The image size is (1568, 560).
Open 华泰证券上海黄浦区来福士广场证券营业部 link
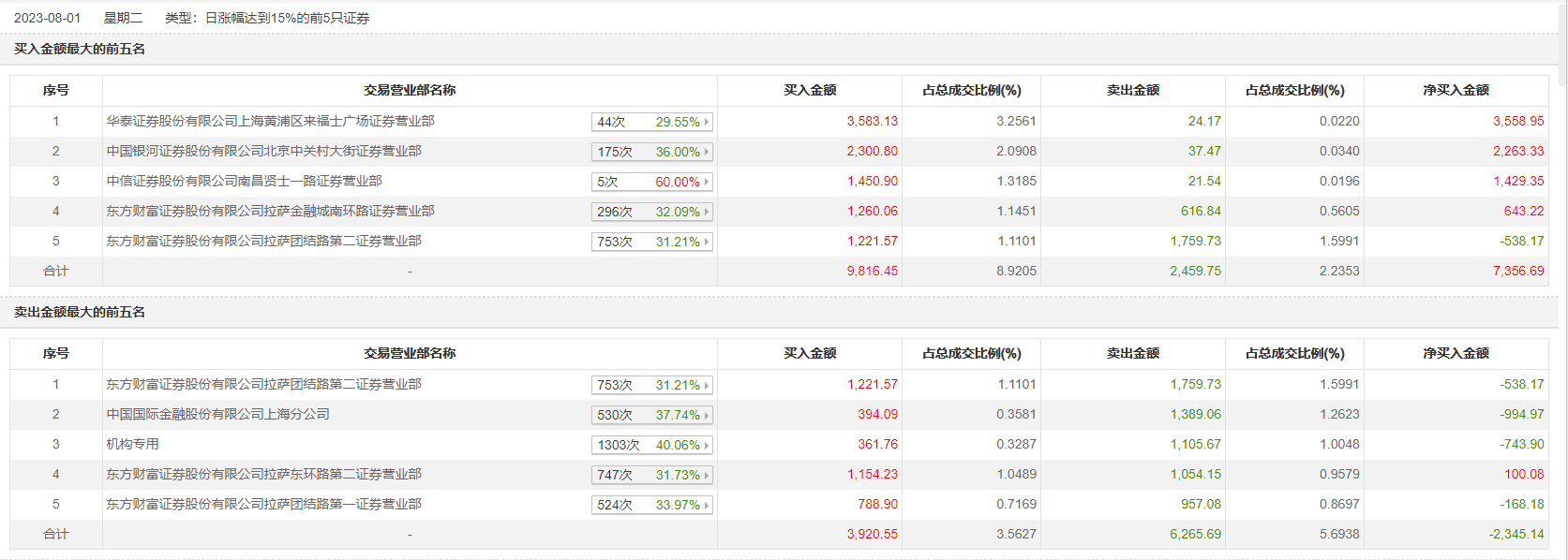coord(270,121)
